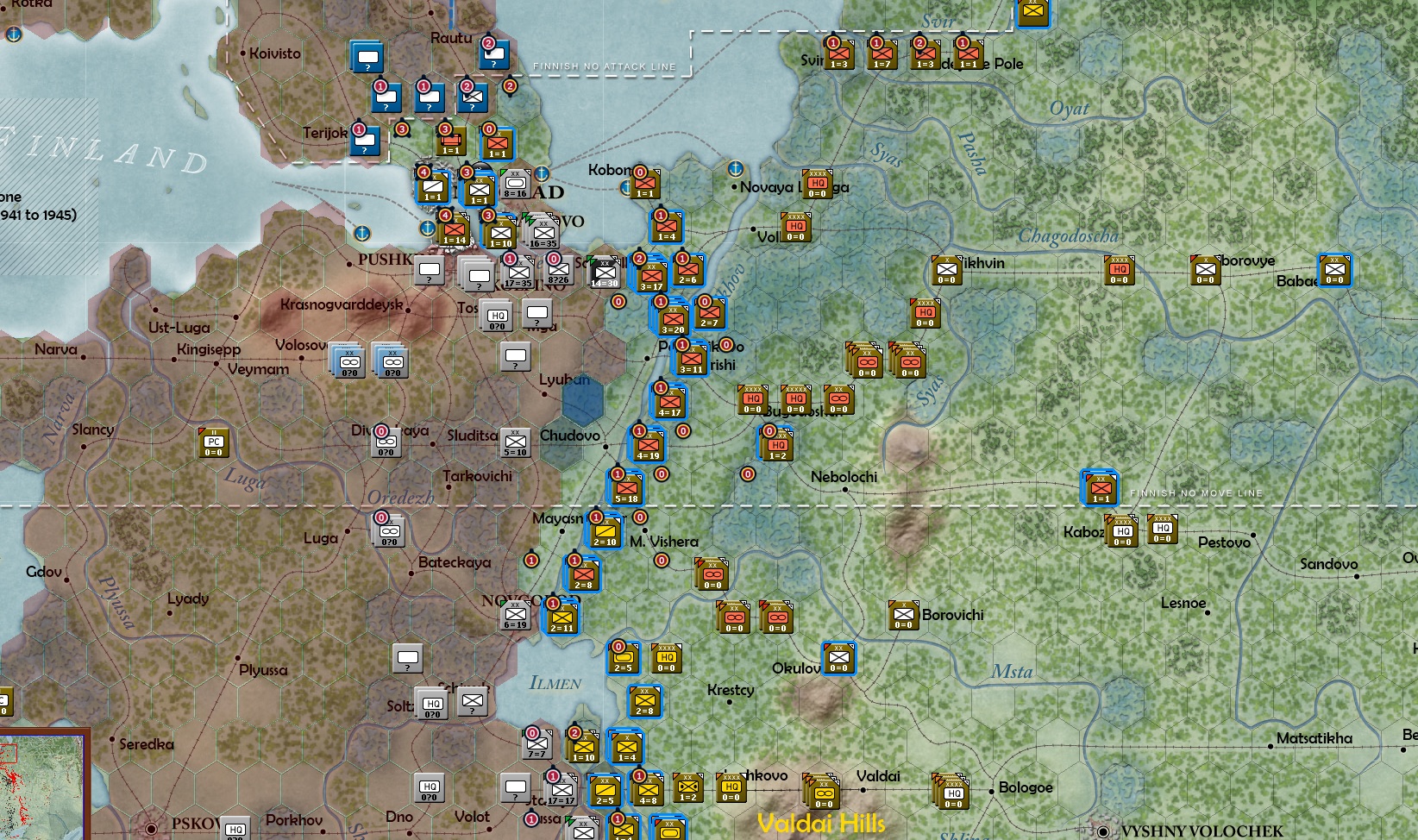The height and width of the screenshot is (840, 1418).
Task: Click the Kingisepp town label
Action: coord(209,349)
